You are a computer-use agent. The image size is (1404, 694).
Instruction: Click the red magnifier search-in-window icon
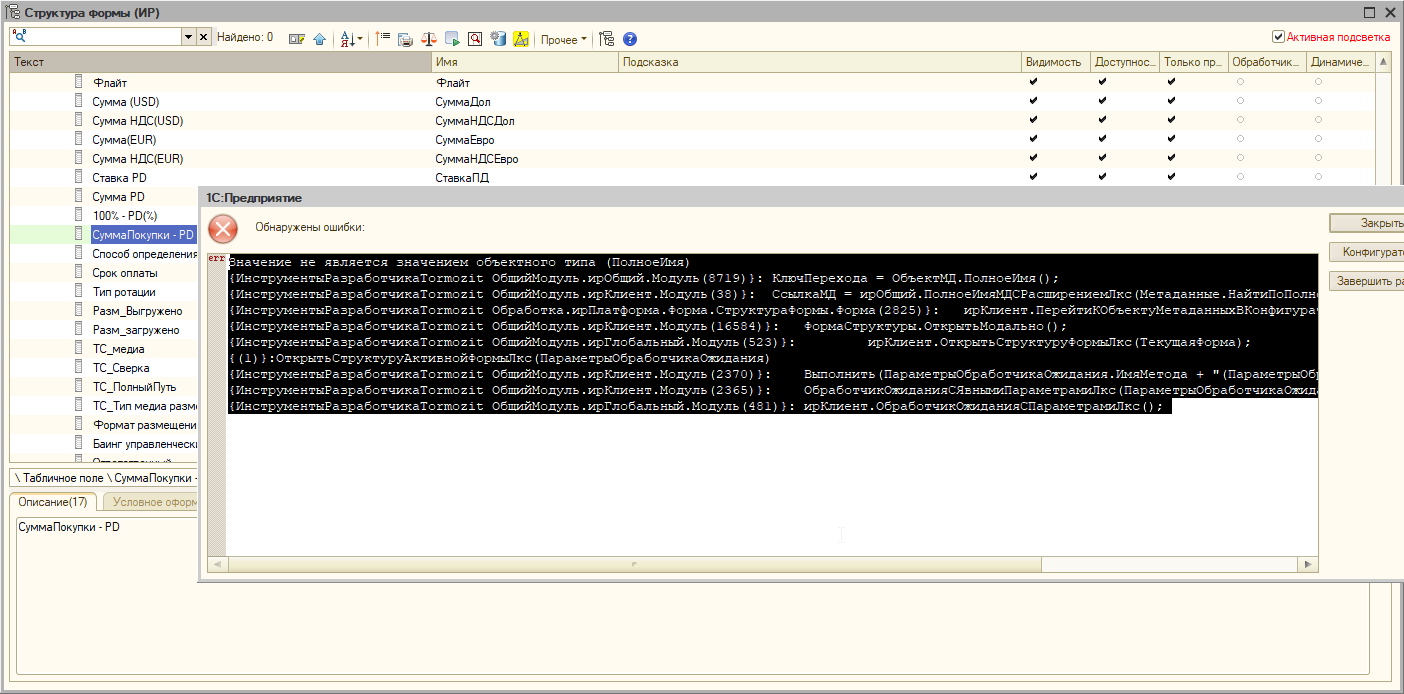coord(475,39)
